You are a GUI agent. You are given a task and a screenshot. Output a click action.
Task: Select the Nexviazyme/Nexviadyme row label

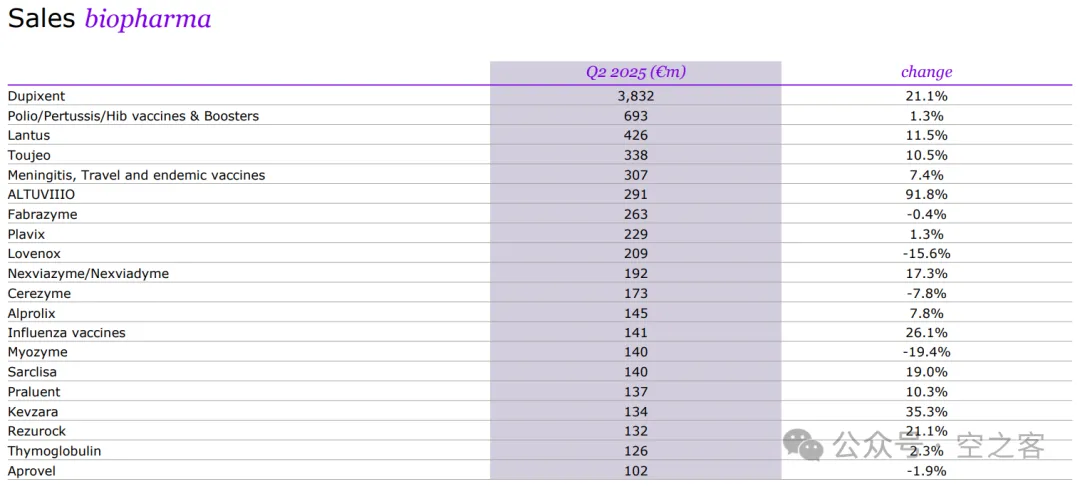click(x=88, y=273)
